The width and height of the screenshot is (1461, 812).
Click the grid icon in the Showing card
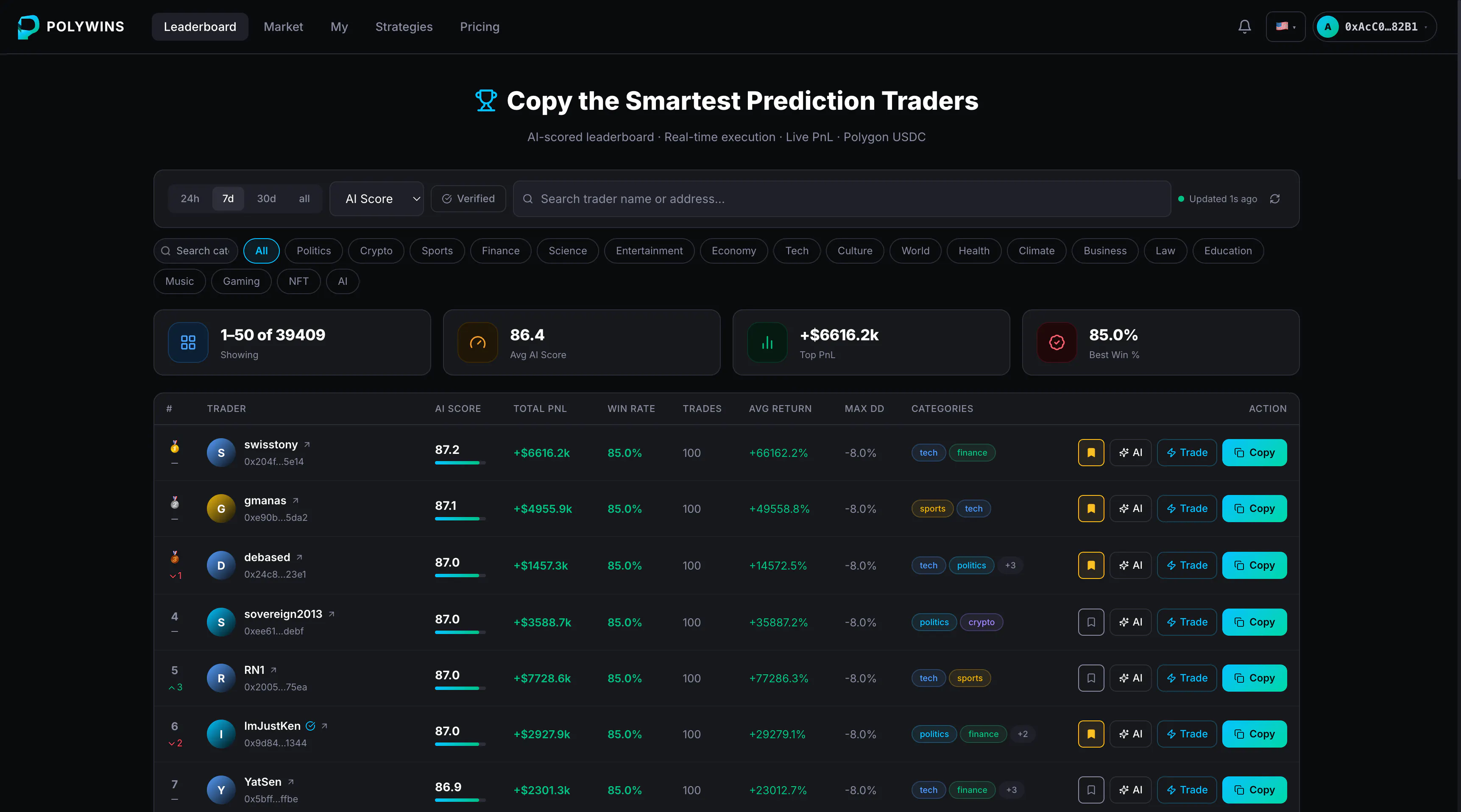(188, 342)
